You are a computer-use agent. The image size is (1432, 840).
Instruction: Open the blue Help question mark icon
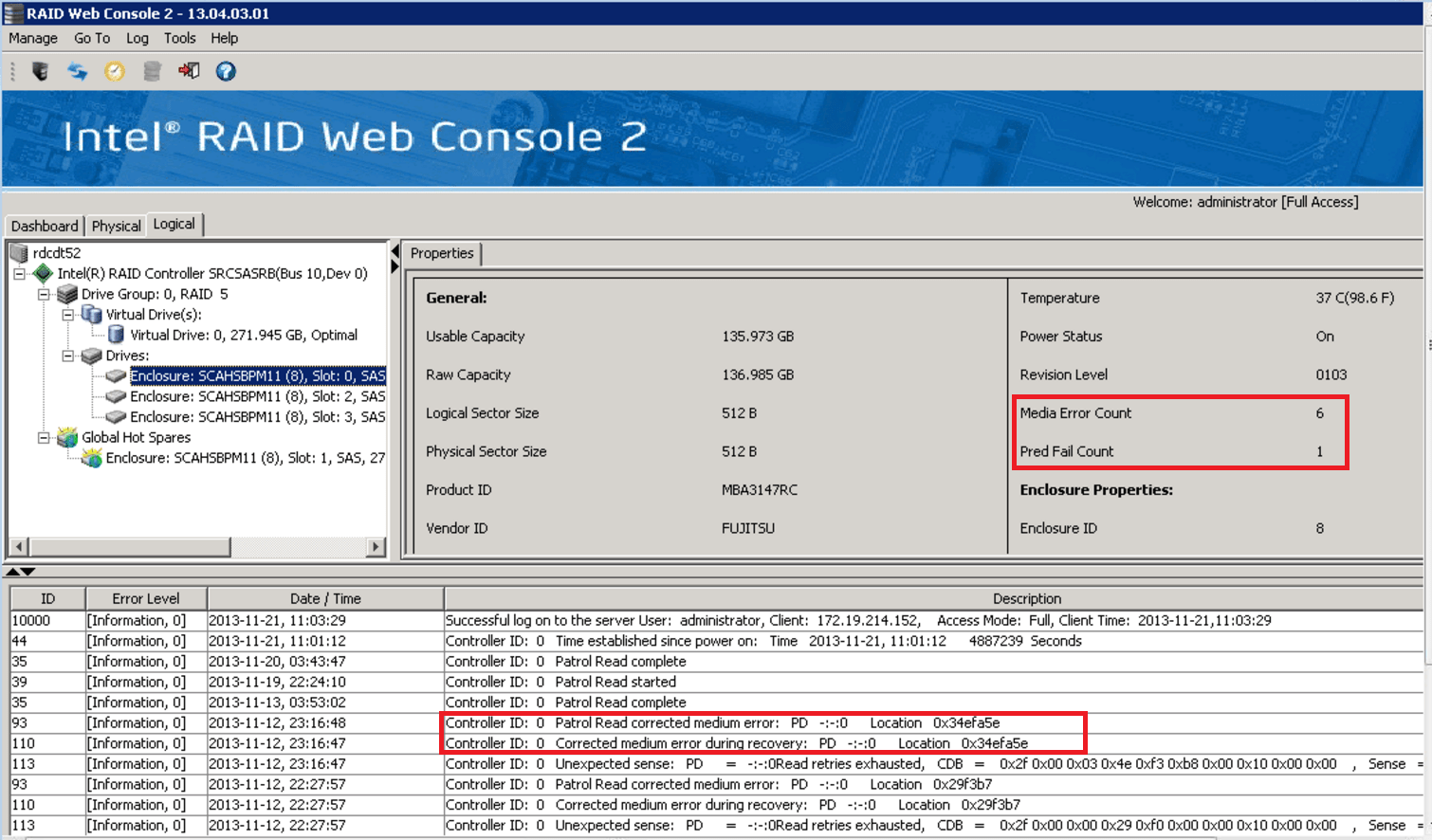225,70
